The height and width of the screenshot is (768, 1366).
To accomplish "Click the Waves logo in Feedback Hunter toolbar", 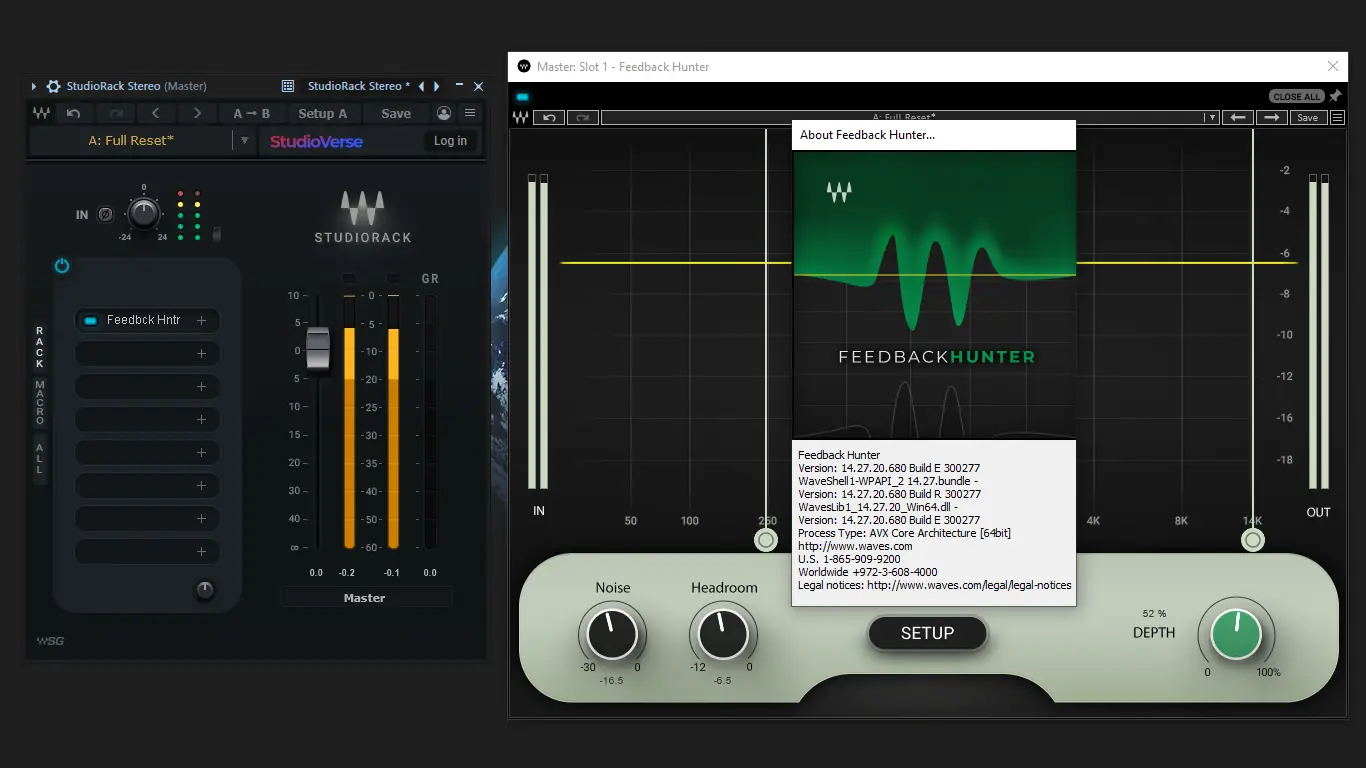I will [521, 118].
